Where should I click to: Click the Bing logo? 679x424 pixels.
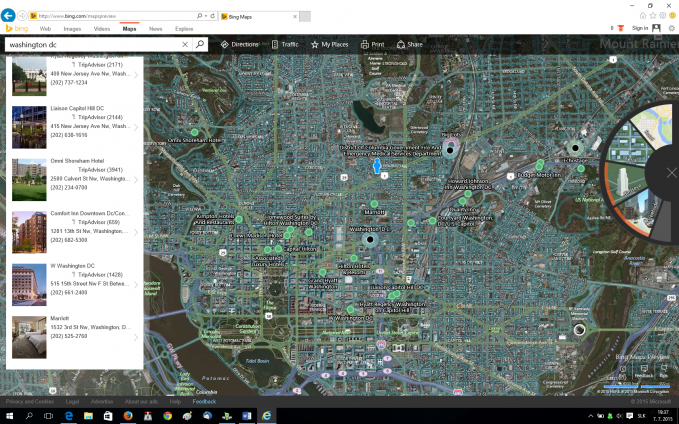16,29
